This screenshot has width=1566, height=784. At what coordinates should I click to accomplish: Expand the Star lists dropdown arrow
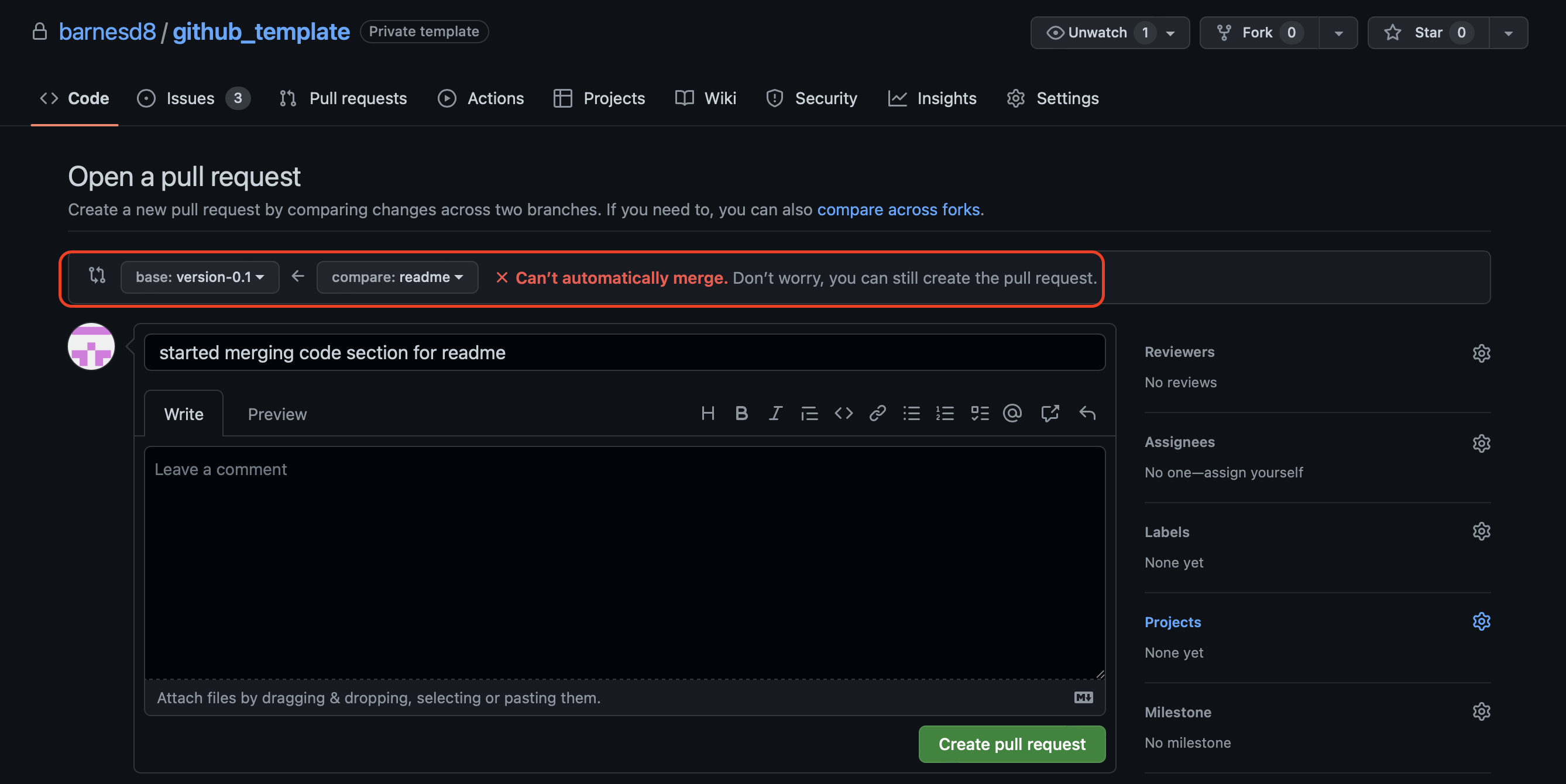click(1508, 33)
